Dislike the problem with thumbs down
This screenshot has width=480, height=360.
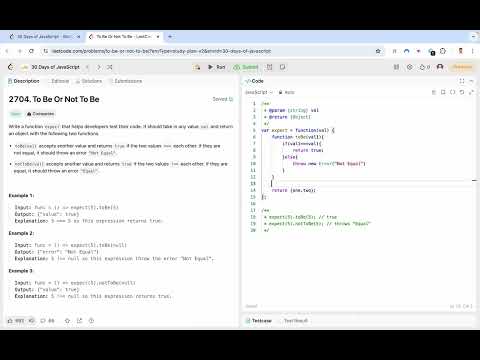point(31,321)
